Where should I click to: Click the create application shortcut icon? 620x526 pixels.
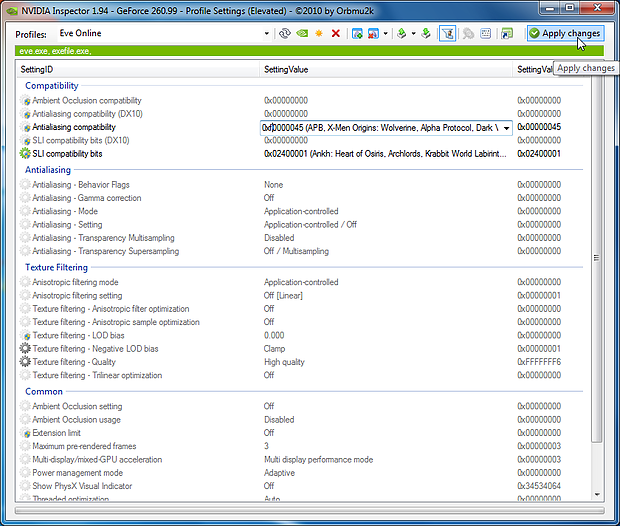[507, 34]
